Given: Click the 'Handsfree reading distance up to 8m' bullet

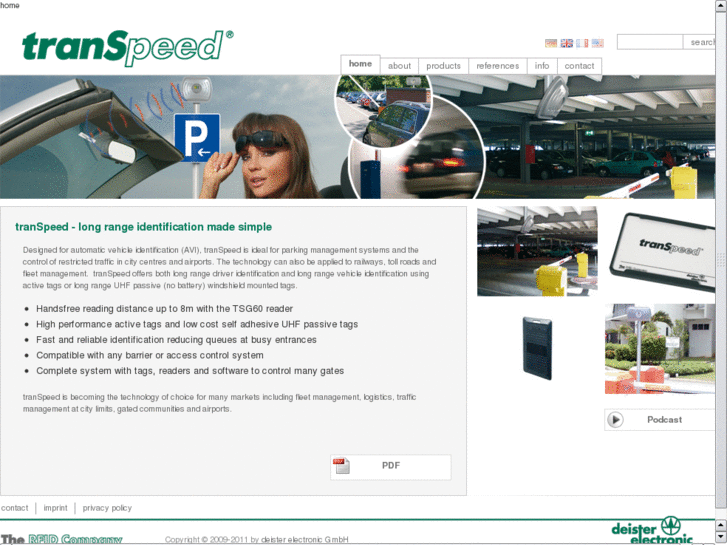Looking at the screenshot, I should click(x=165, y=309).
